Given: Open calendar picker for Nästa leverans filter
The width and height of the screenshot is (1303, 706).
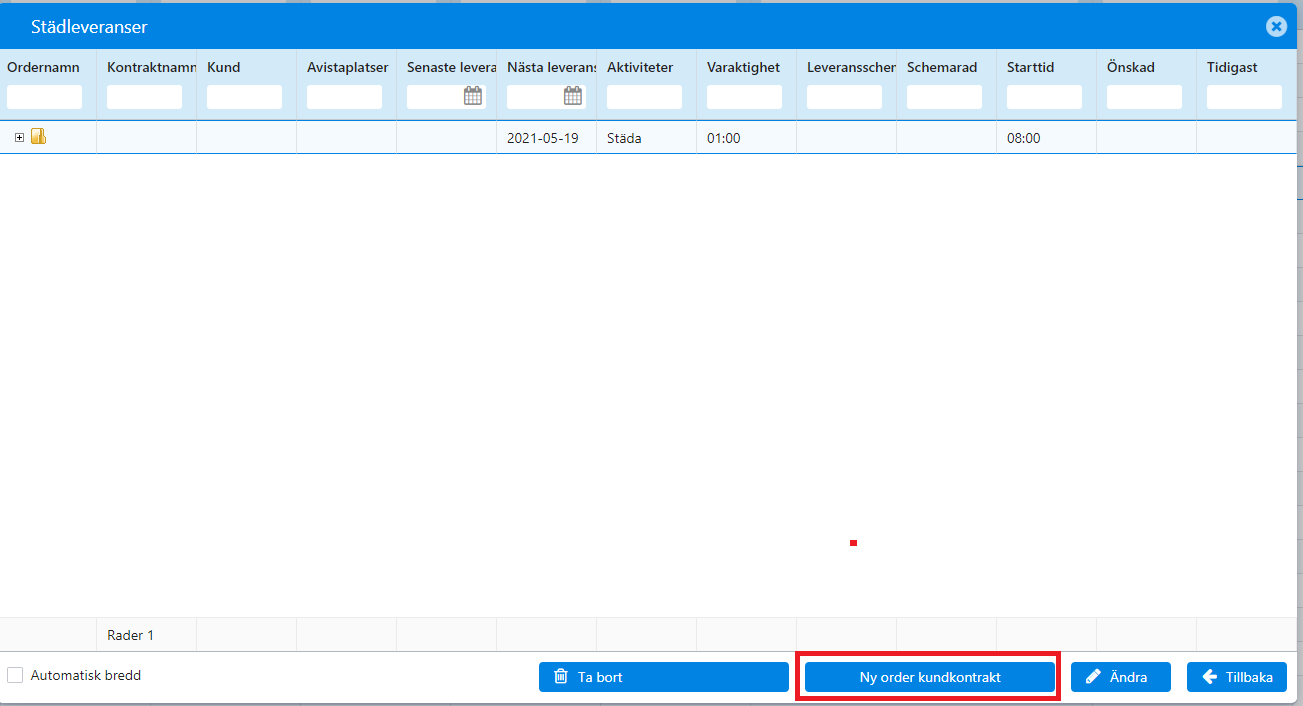Looking at the screenshot, I should click(x=573, y=96).
